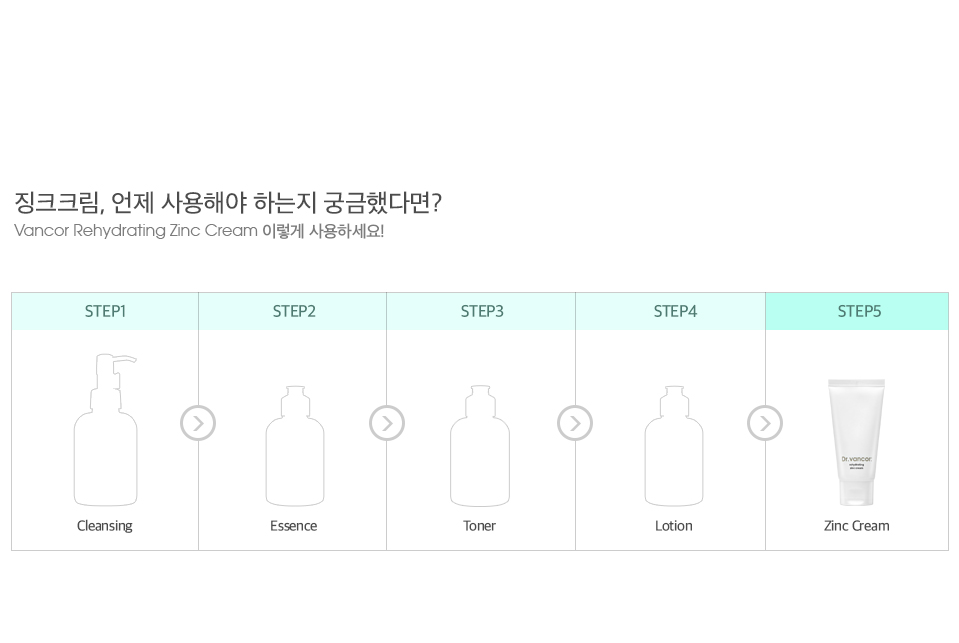Select the STEP1 header

tap(105, 311)
